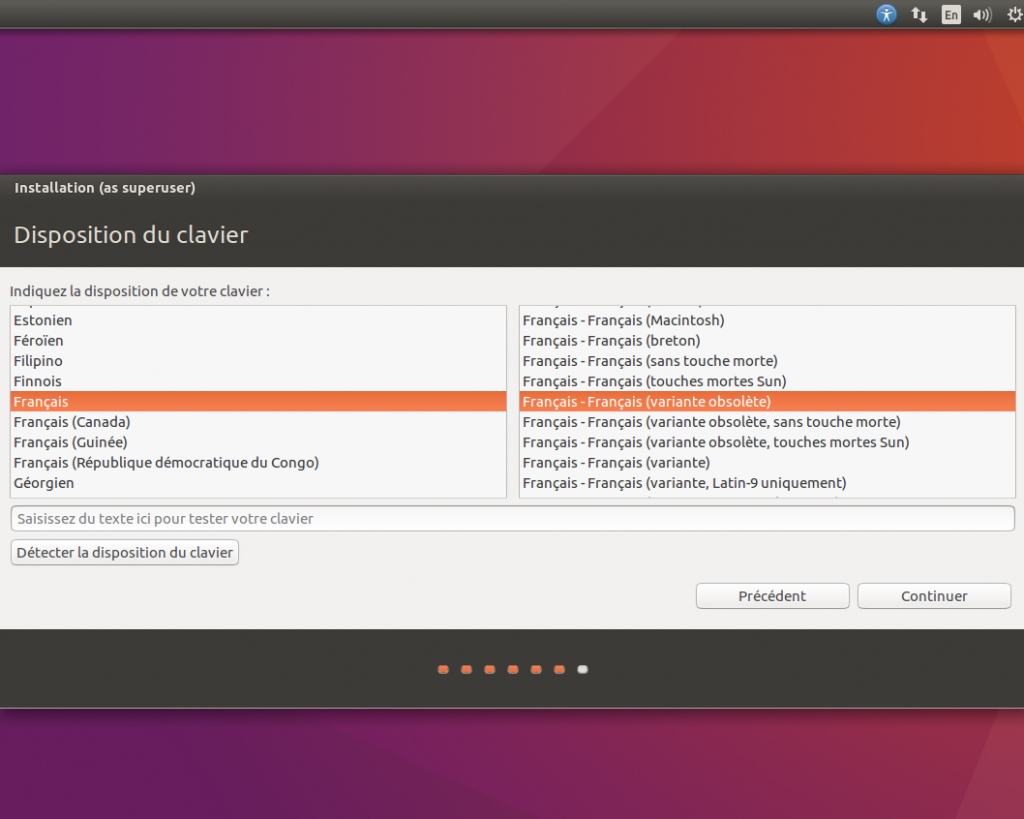Open the accessibility menu in the top panel

(x=886, y=15)
